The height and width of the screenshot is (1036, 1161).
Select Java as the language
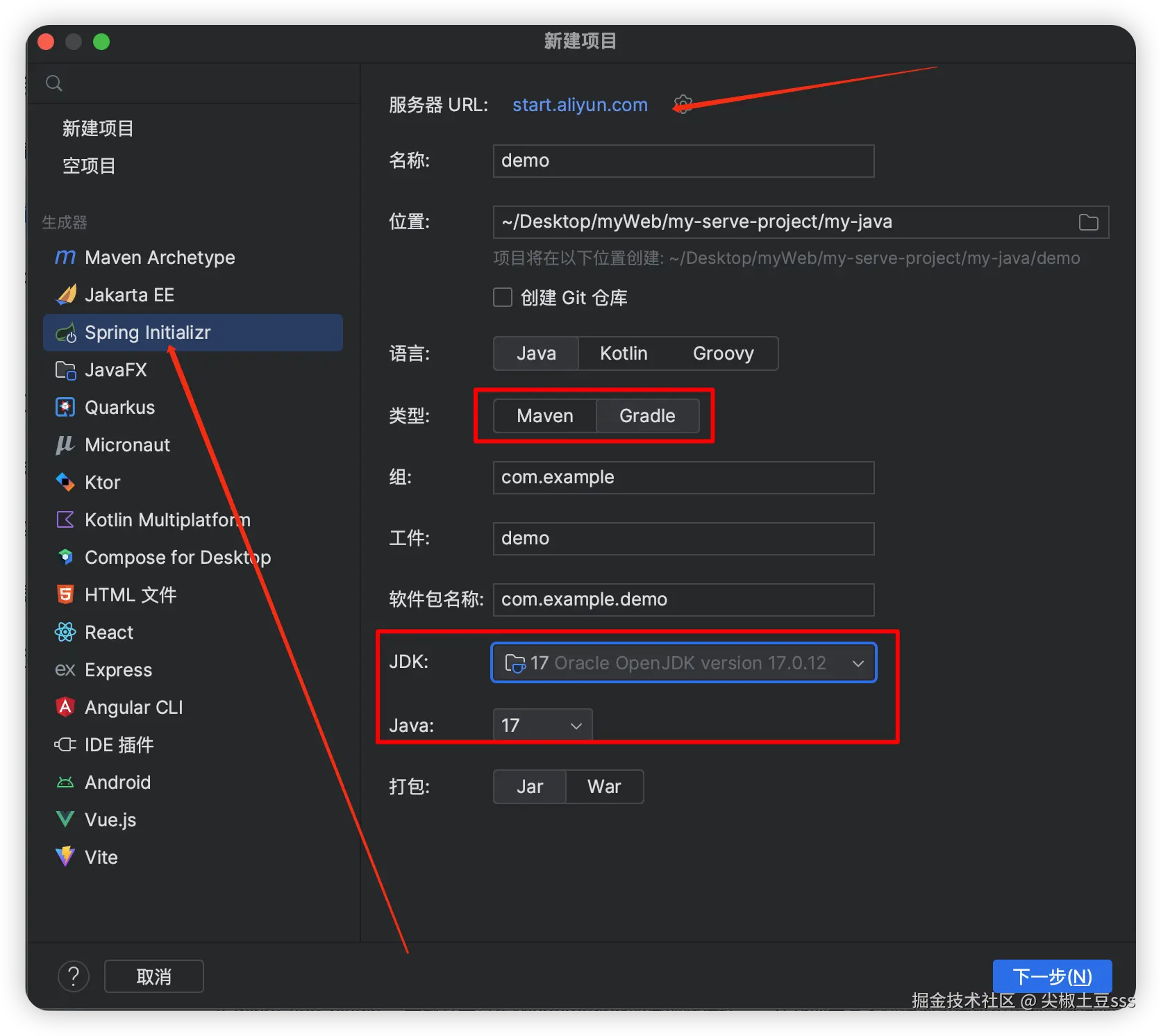pyautogui.click(x=536, y=353)
